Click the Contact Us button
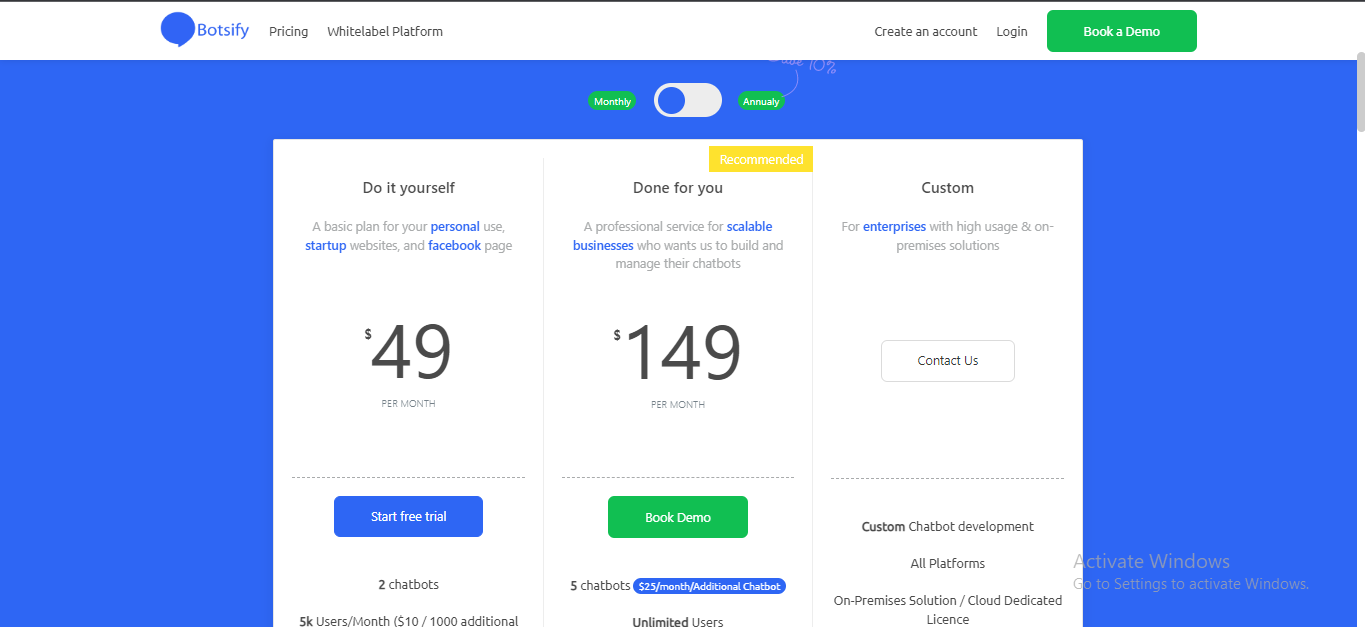1365x627 pixels. (x=948, y=361)
